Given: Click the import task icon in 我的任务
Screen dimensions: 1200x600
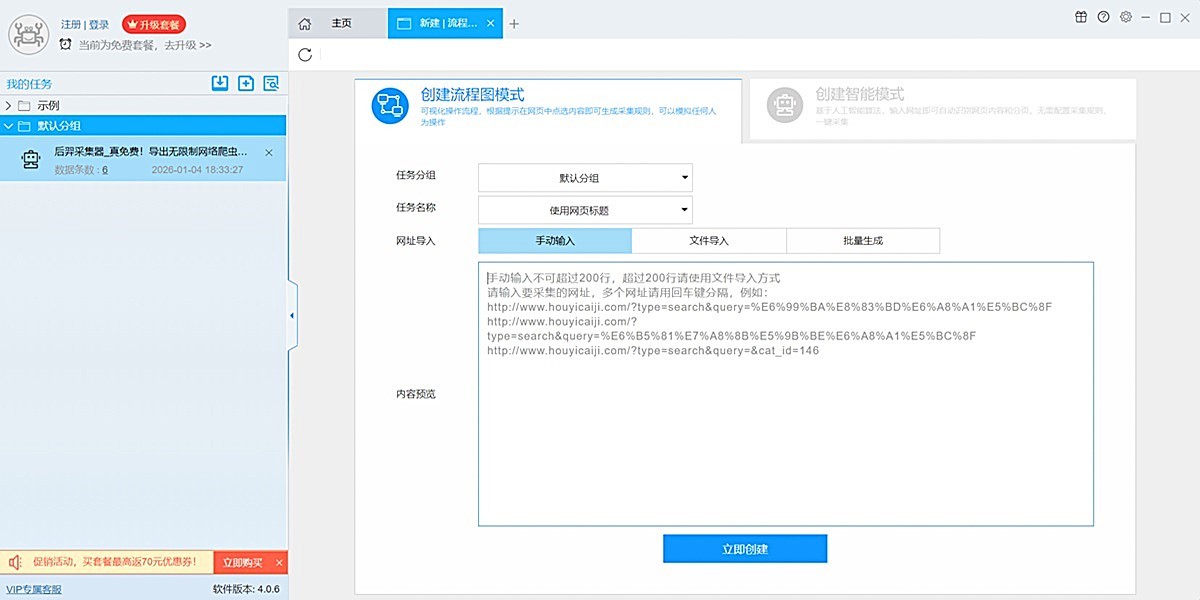Looking at the screenshot, I should [220, 84].
